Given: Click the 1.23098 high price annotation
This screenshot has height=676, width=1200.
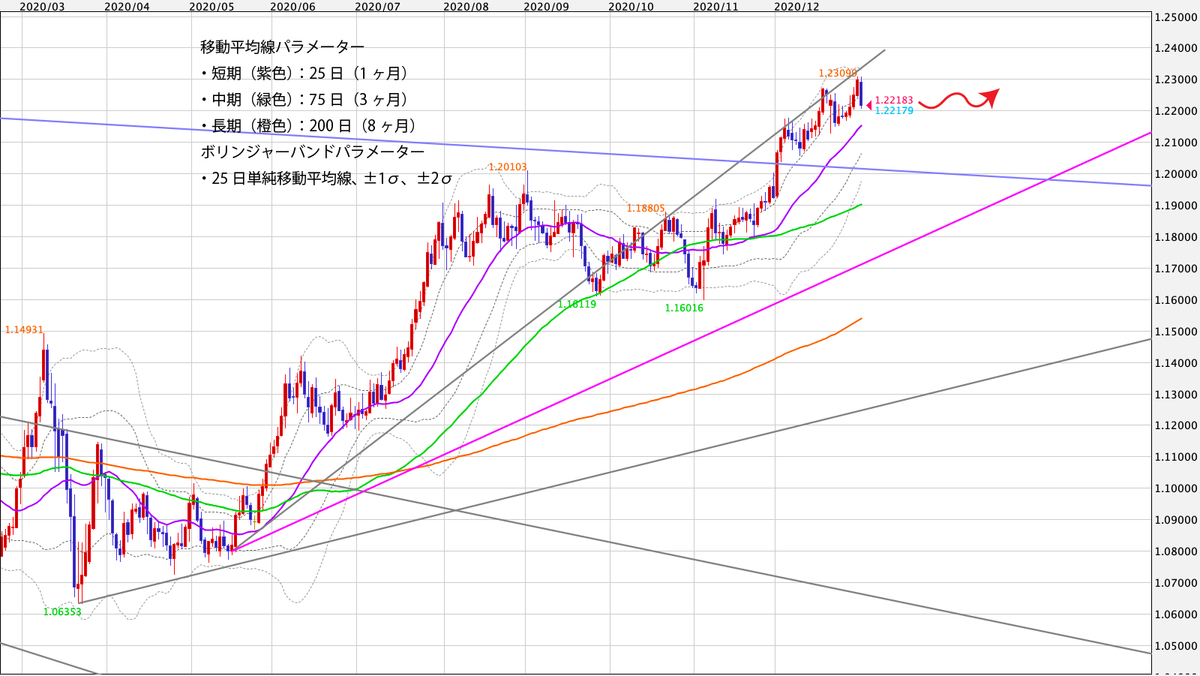Looking at the screenshot, I should point(837,73).
